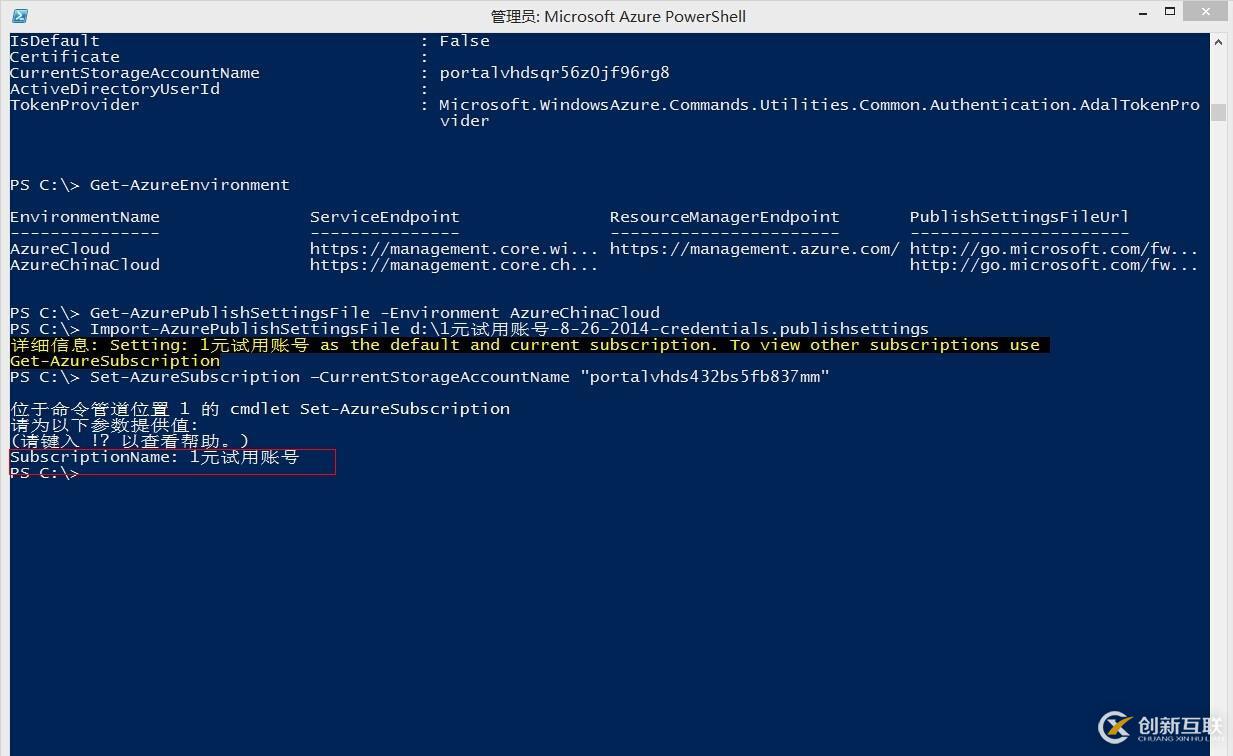Screen dimensions: 1233x756
Task: Click the vertical scrollbar thumb
Action: pyautogui.click(x=1218, y=112)
